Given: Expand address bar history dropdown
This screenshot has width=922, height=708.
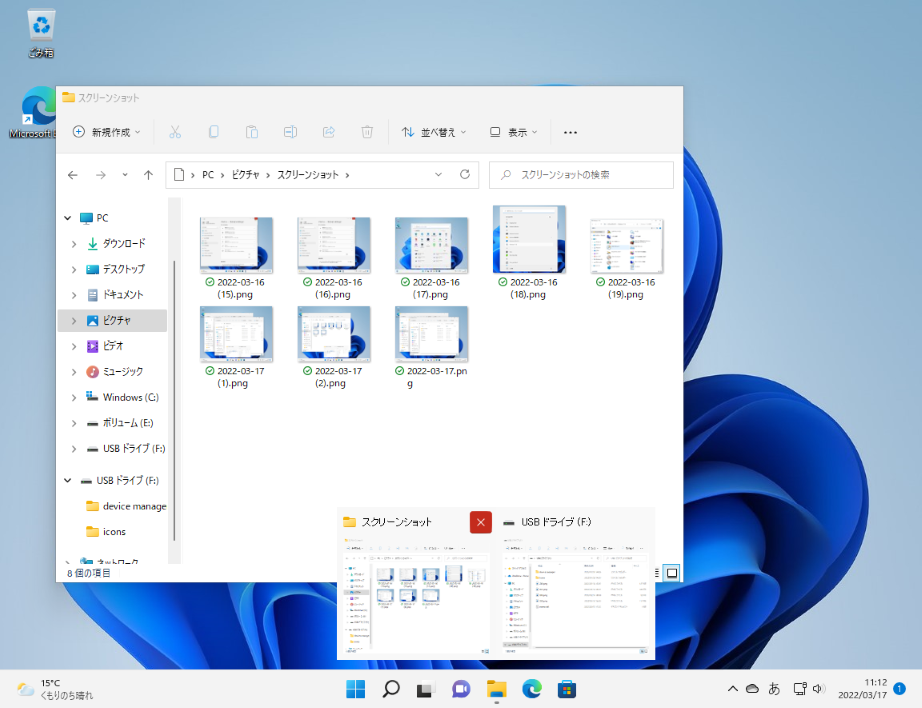Looking at the screenshot, I should point(438,175).
